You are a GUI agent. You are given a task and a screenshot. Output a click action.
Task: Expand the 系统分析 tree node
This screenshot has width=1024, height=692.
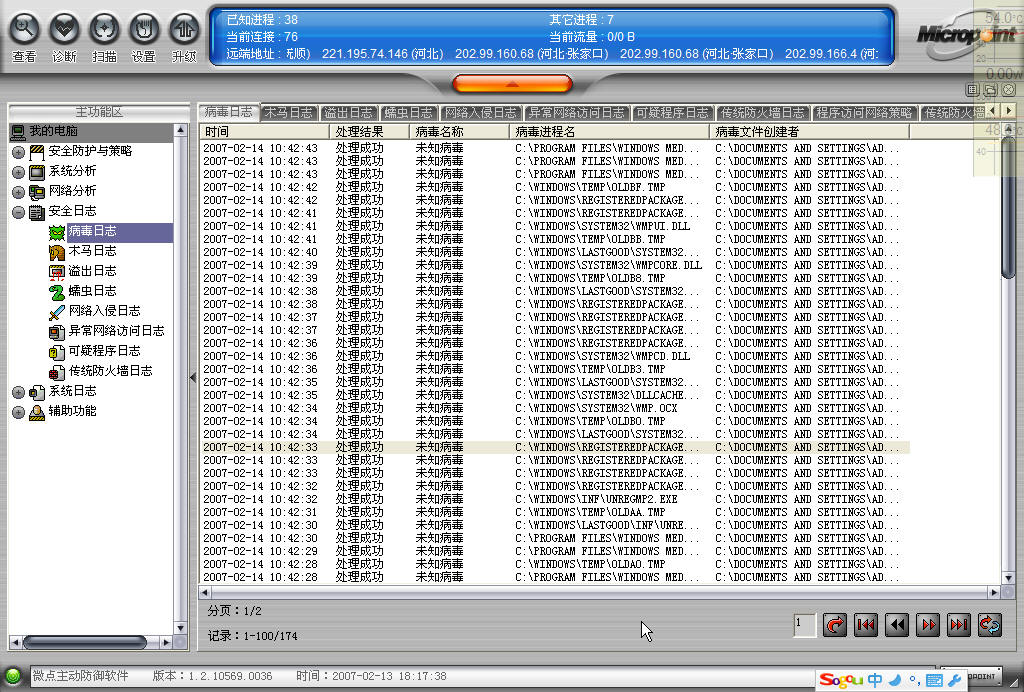(18, 172)
